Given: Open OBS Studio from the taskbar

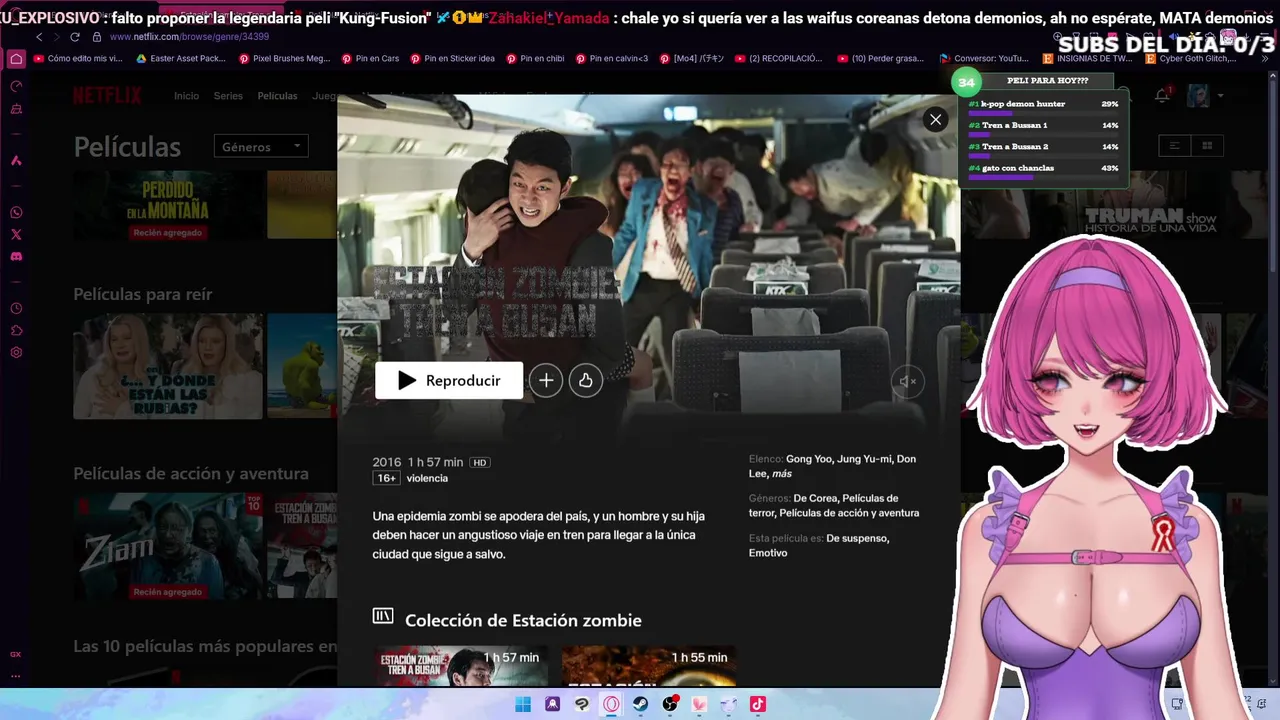Looking at the screenshot, I should 670,704.
